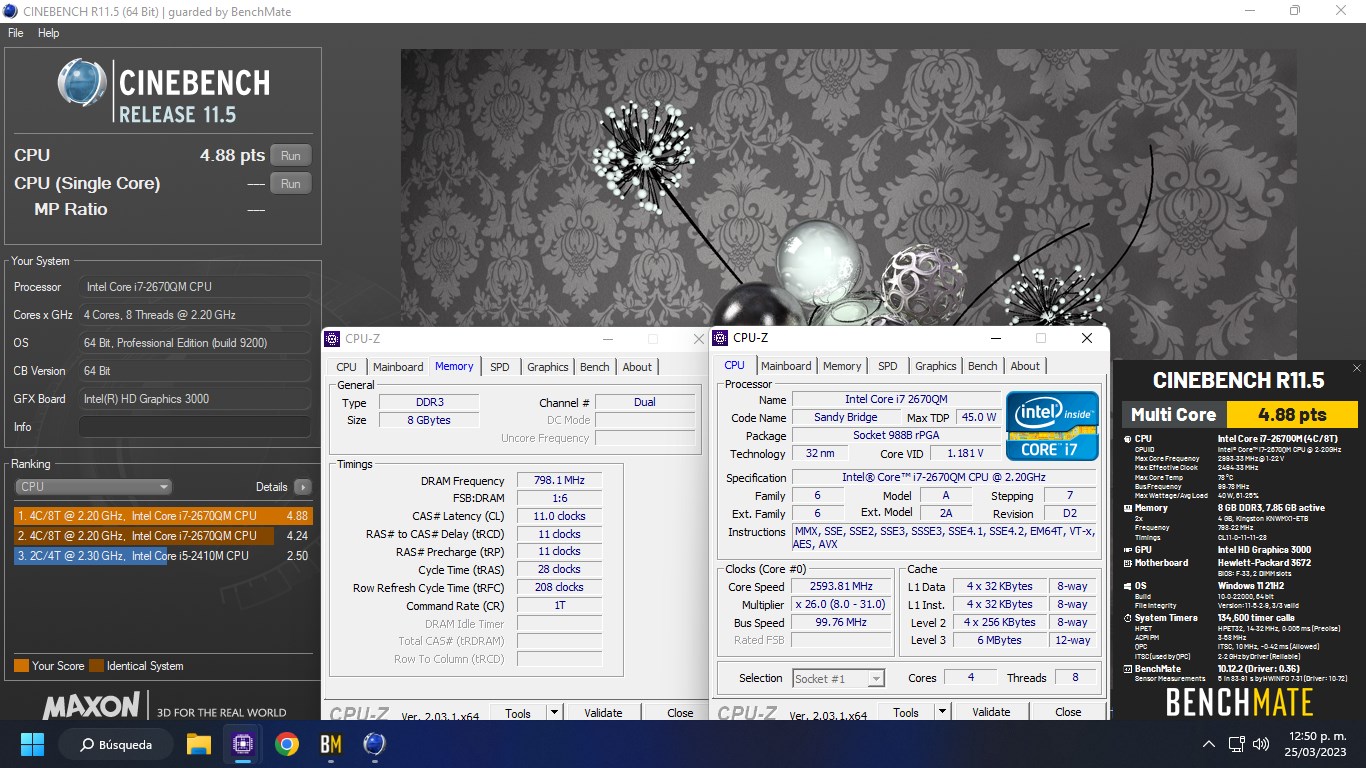Image resolution: width=1366 pixels, height=768 pixels.
Task: Open the Help menu in Cinebench
Action: tap(48, 33)
